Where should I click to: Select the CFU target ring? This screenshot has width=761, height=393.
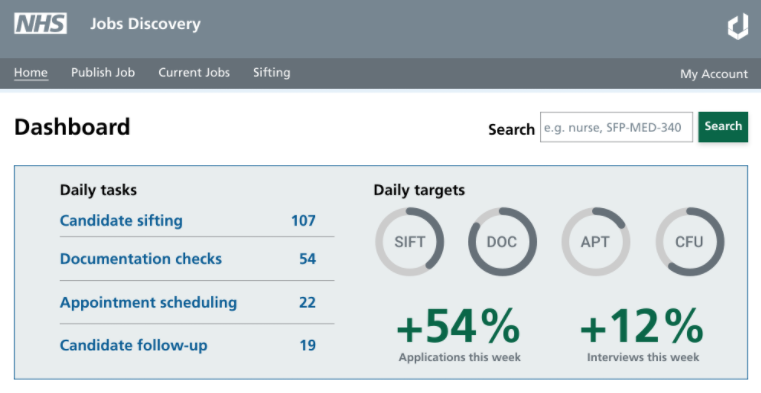point(690,242)
